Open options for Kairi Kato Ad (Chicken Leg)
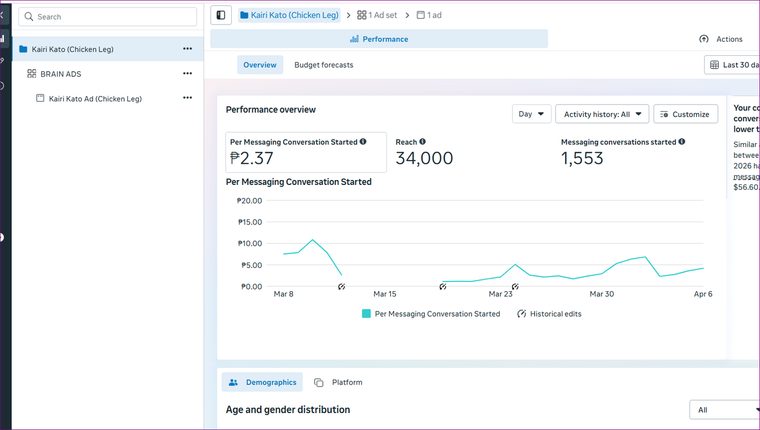760x430 pixels. (188, 98)
